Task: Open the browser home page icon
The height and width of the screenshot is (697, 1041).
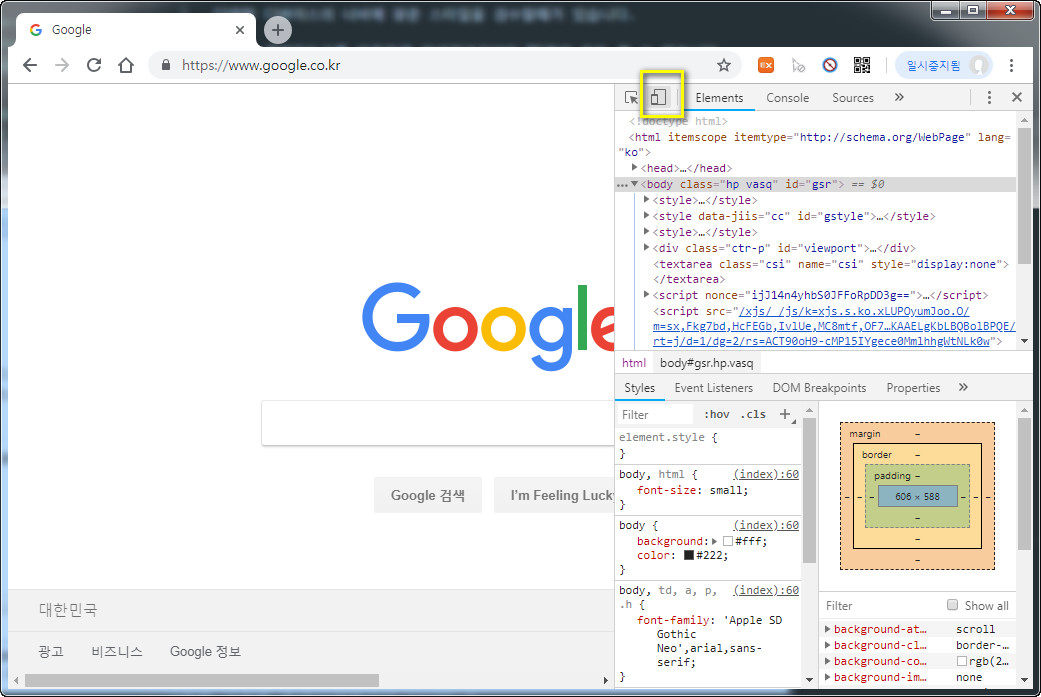Action: click(125, 65)
